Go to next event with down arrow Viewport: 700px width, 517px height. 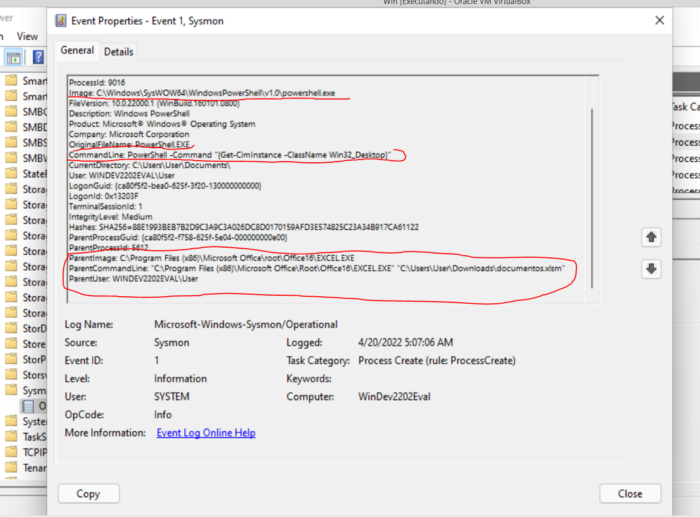point(651,269)
